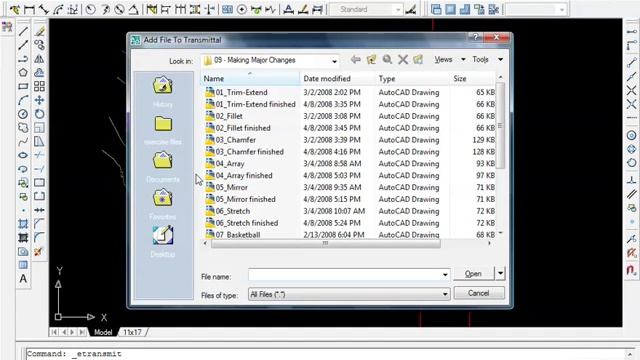Click the Radius dimension tool
Viewport: 640px width, 360px height.
point(91,9)
